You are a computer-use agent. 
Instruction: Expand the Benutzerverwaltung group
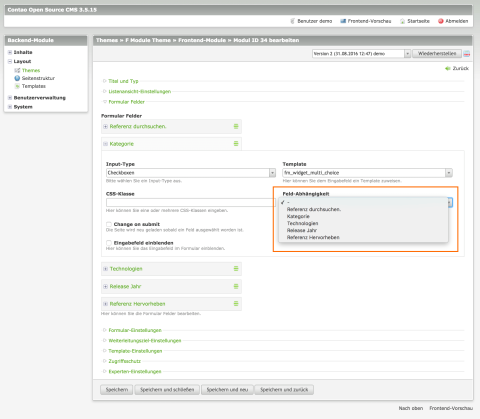pyautogui.click(x=10, y=98)
